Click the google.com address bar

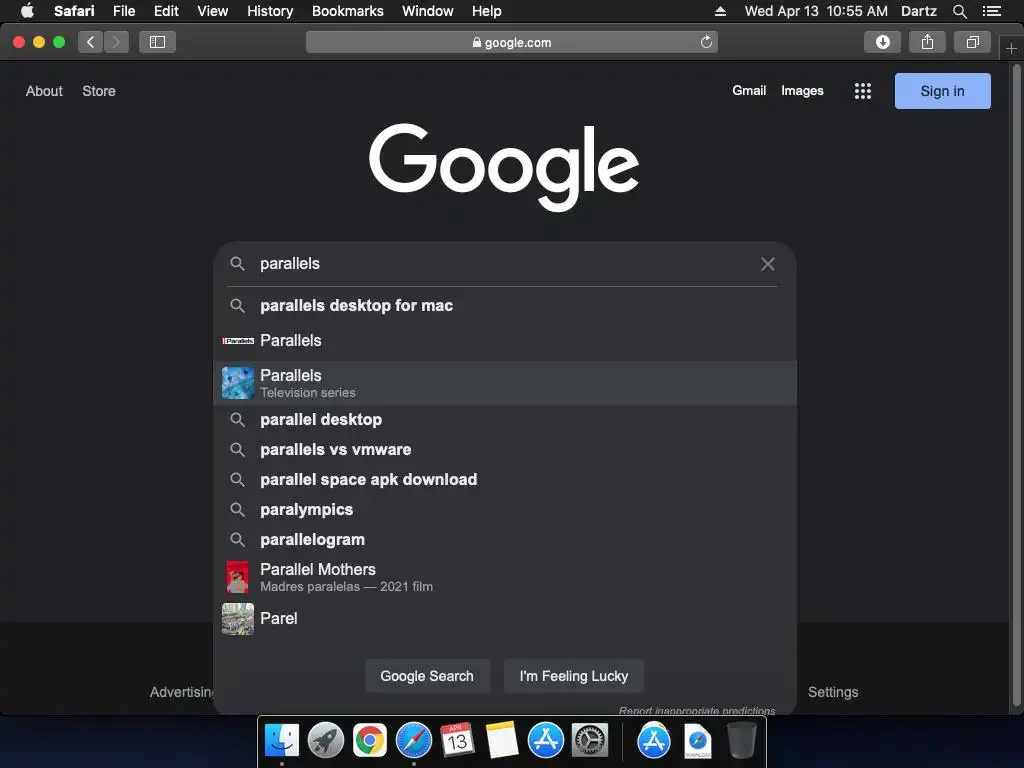511,42
